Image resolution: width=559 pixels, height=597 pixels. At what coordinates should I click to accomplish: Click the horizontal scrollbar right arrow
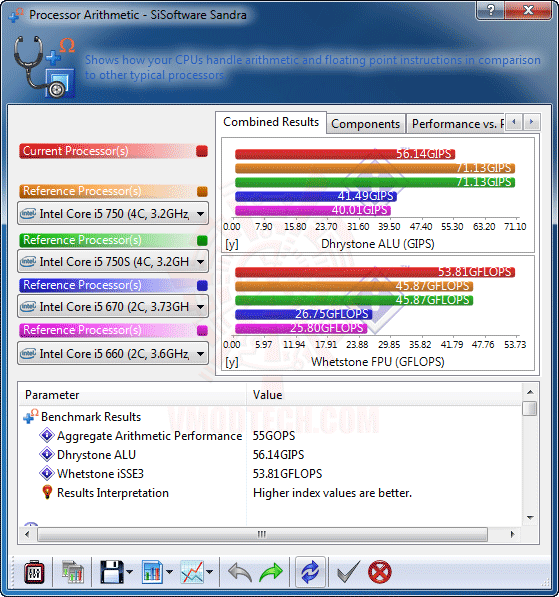coord(513,534)
